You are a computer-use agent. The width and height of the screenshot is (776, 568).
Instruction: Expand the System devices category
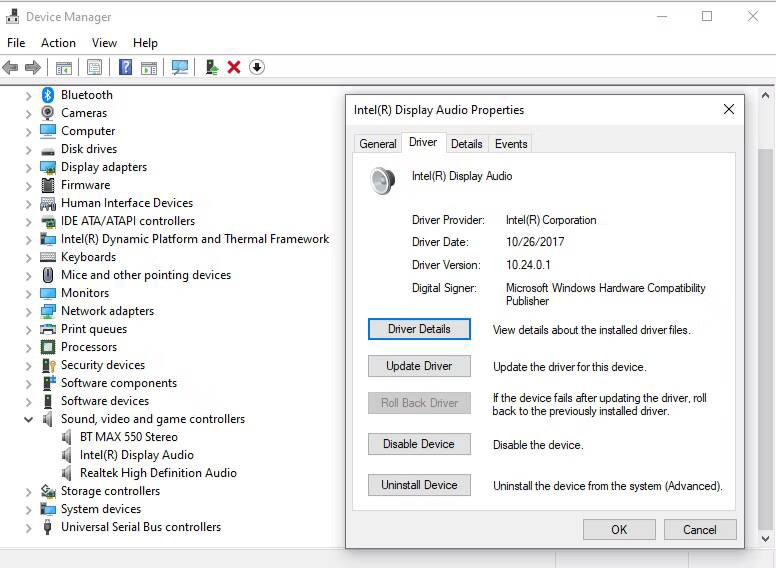(x=29, y=510)
